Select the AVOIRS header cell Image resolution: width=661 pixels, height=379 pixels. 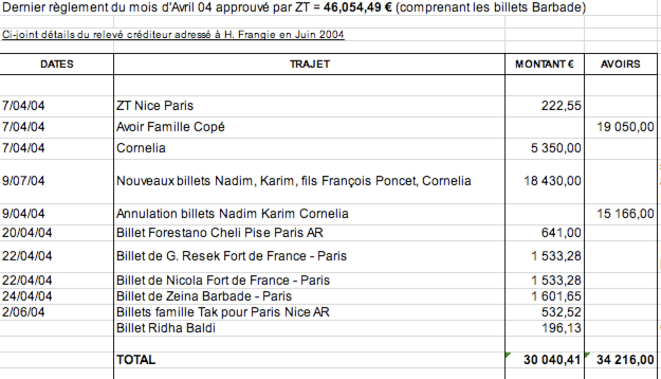pyautogui.click(x=621, y=64)
